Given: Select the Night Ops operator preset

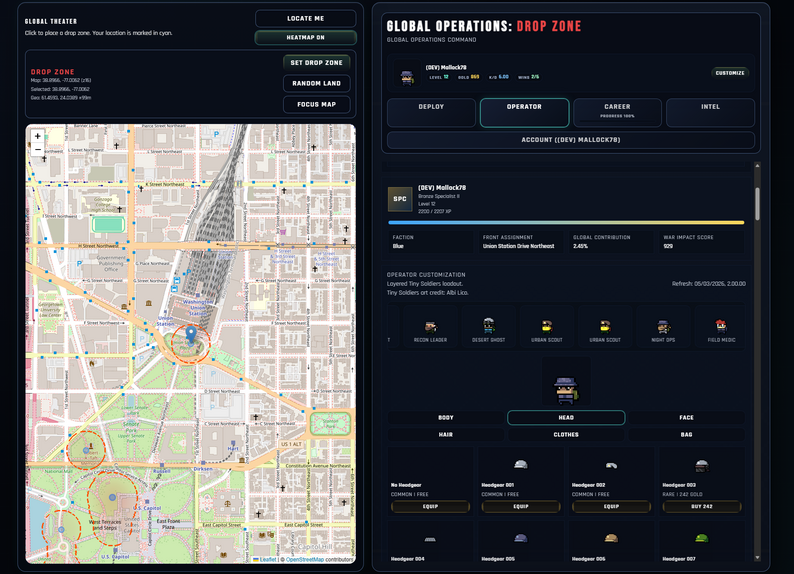Looking at the screenshot, I should 663,327.
